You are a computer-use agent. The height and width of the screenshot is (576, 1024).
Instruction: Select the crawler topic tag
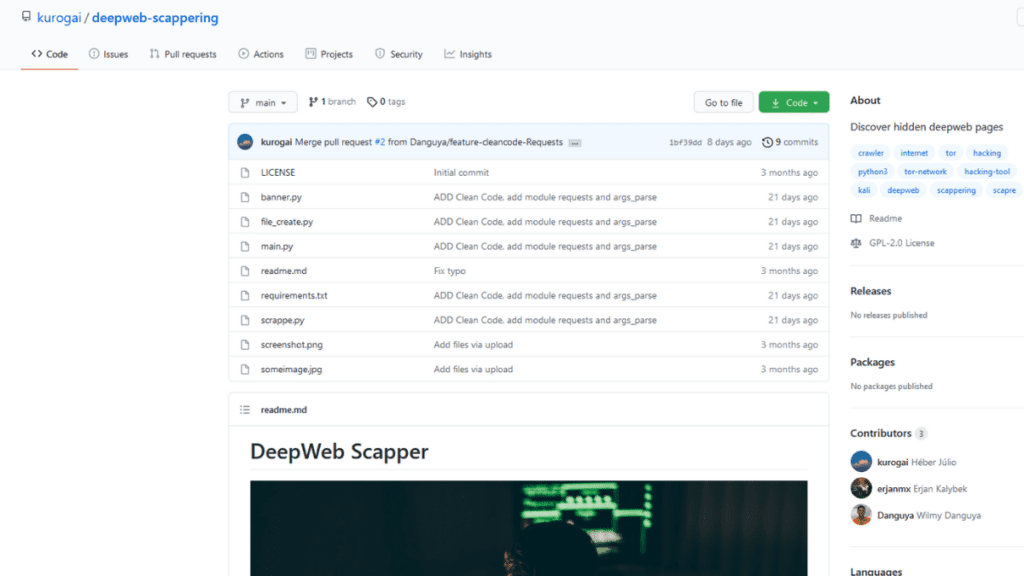coord(871,153)
